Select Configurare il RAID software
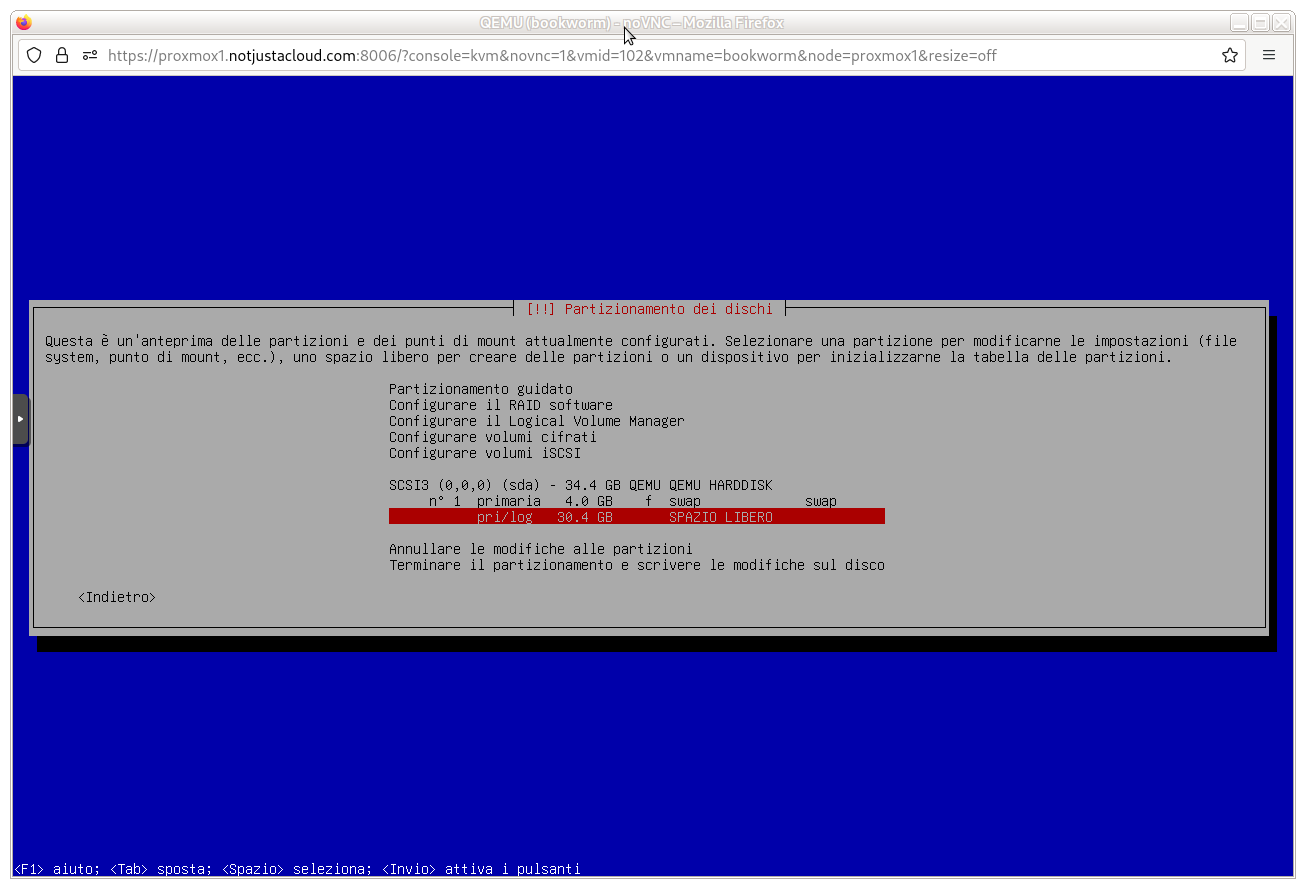Viewport: 1306px width, 889px height. (x=501, y=405)
